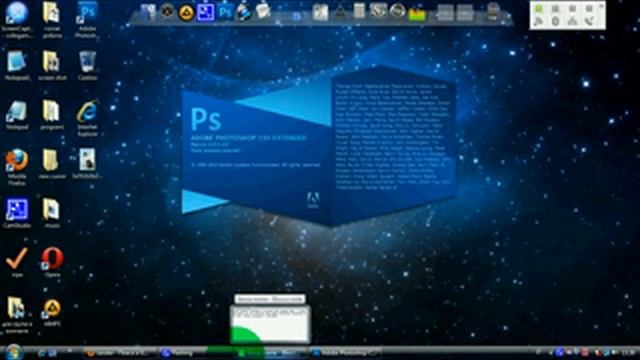Click the globe browser icon in dock
This screenshot has width=640, height=360.
pyautogui.click(x=244, y=11)
